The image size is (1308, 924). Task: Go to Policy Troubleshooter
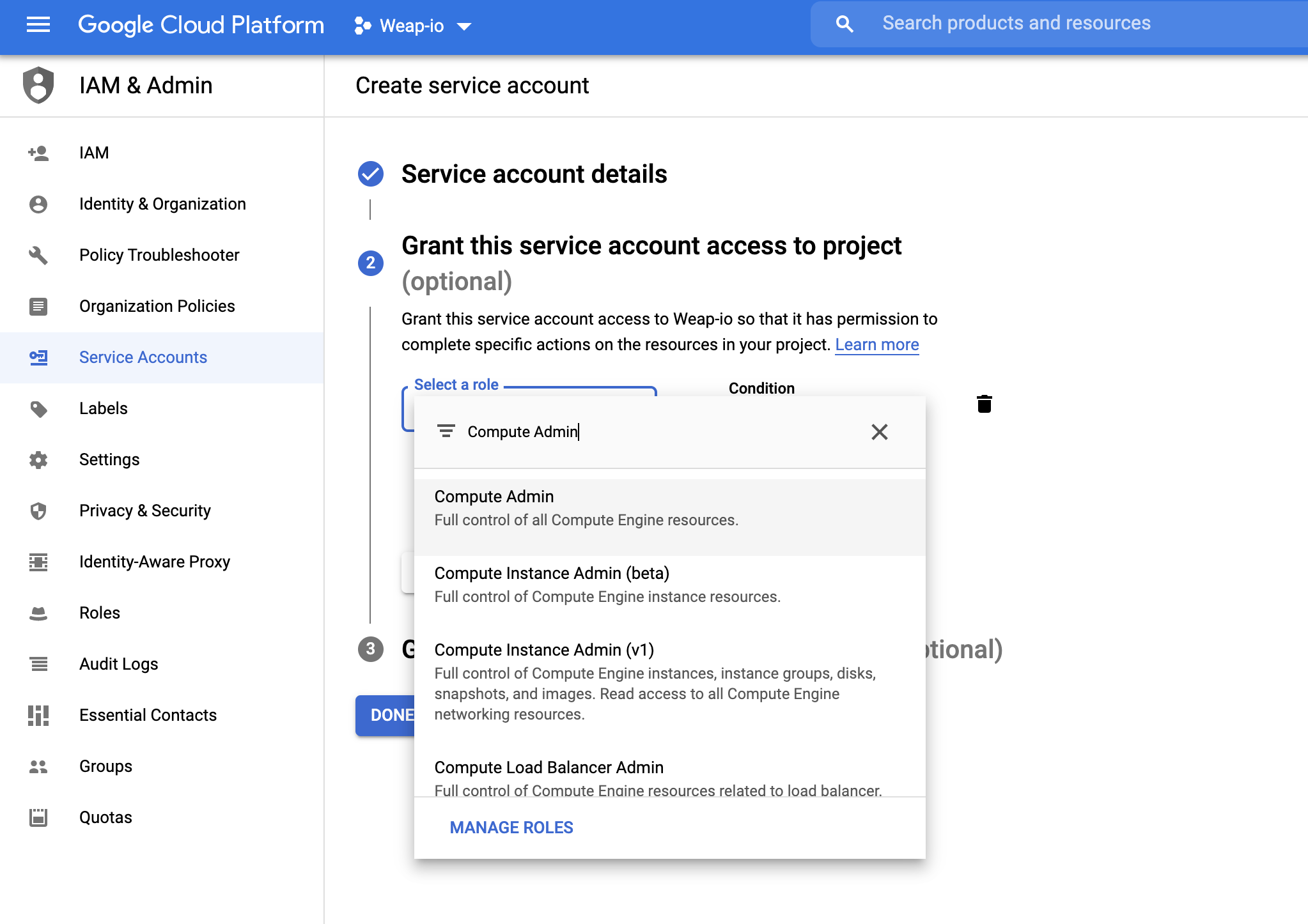(162, 255)
